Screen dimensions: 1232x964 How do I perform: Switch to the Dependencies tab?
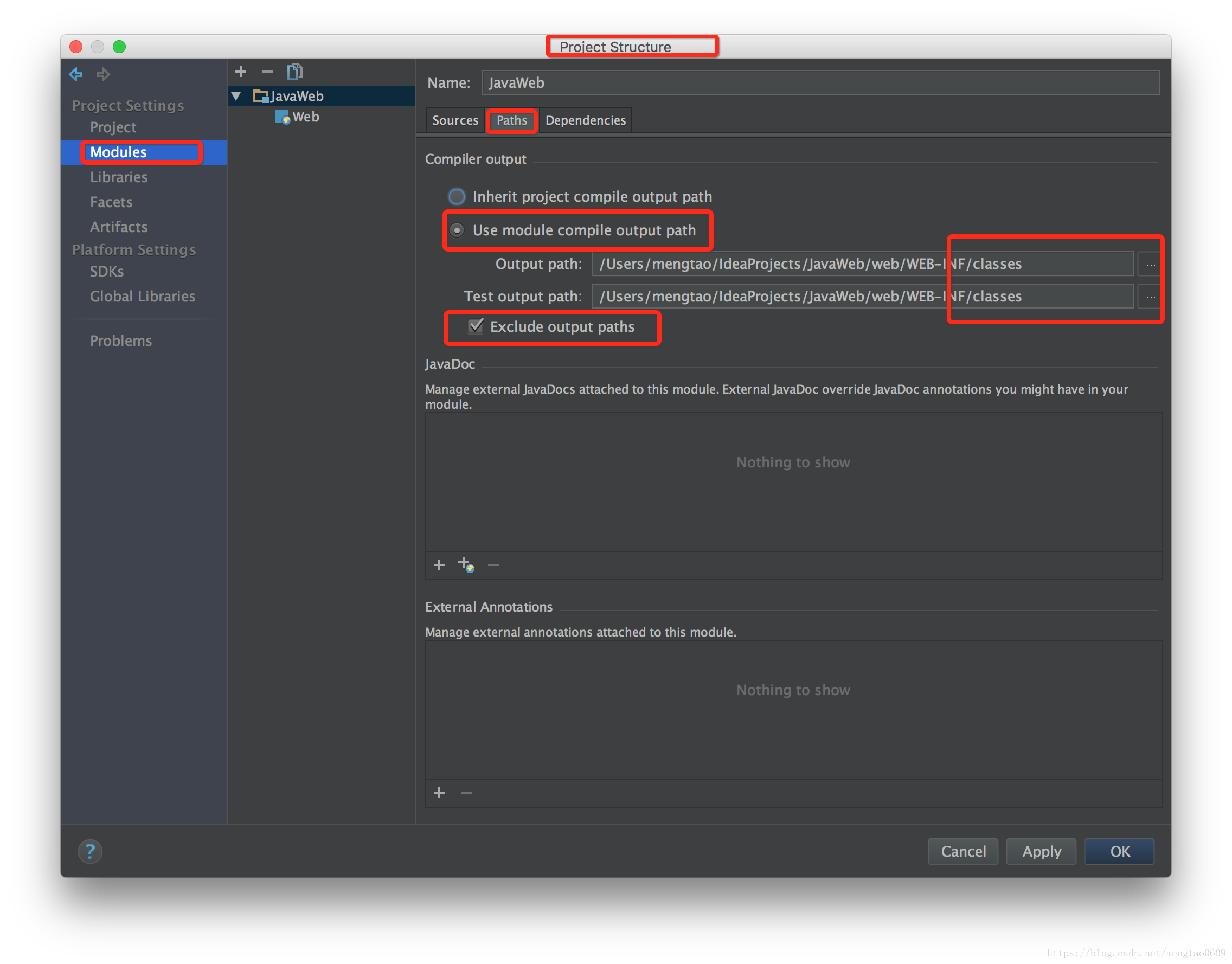(x=585, y=120)
